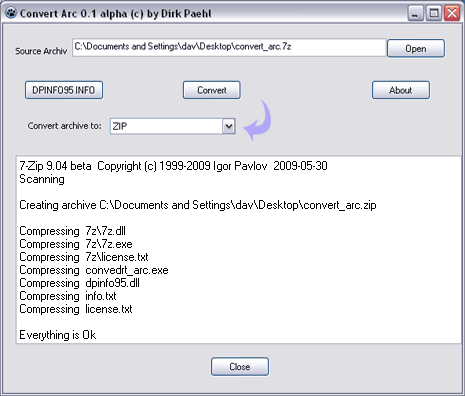Viewport: 465px width, 396px height.
Task: Select the Compressing info.txt line
Action: (68, 296)
